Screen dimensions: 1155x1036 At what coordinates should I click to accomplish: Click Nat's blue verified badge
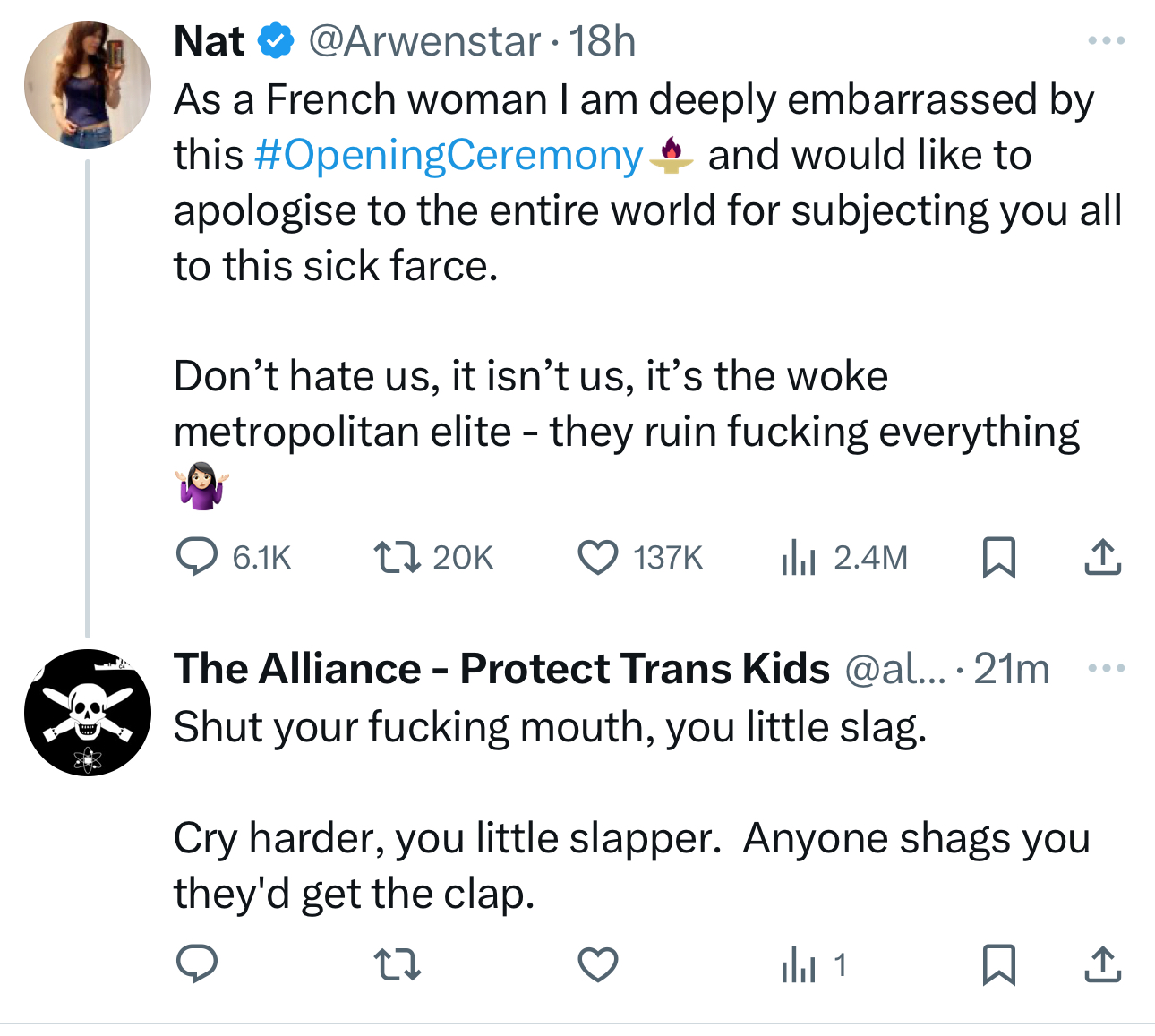tap(277, 41)
